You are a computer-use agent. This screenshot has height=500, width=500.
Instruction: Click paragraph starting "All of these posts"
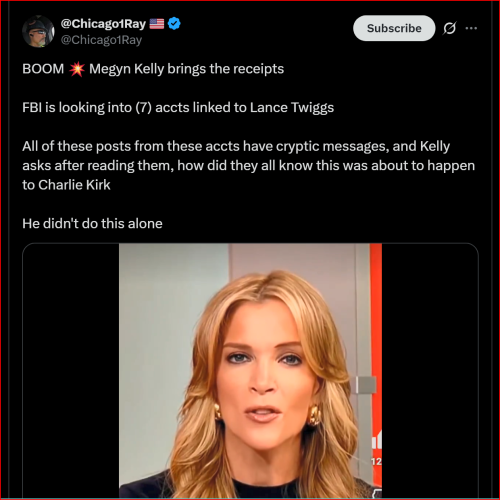pos(248,166)
